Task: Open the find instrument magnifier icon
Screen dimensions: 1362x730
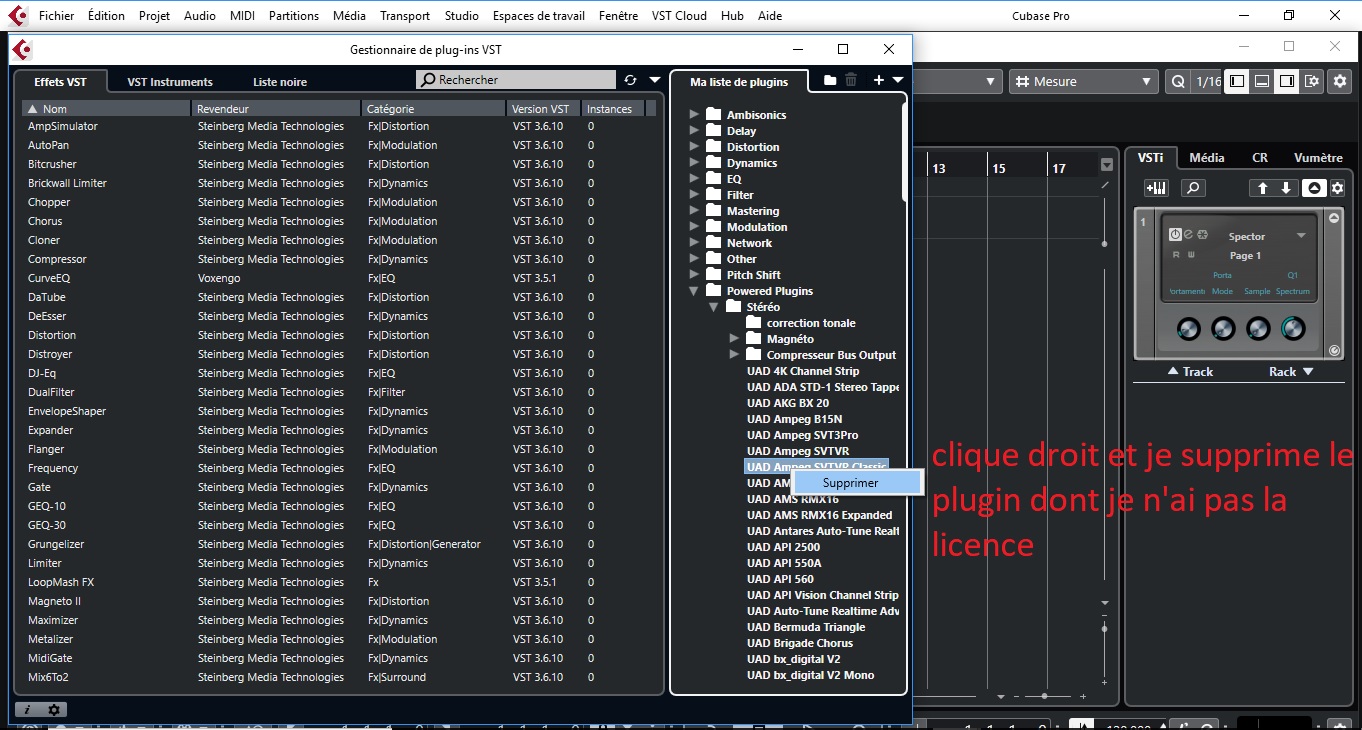Action: click(1193, 188)
